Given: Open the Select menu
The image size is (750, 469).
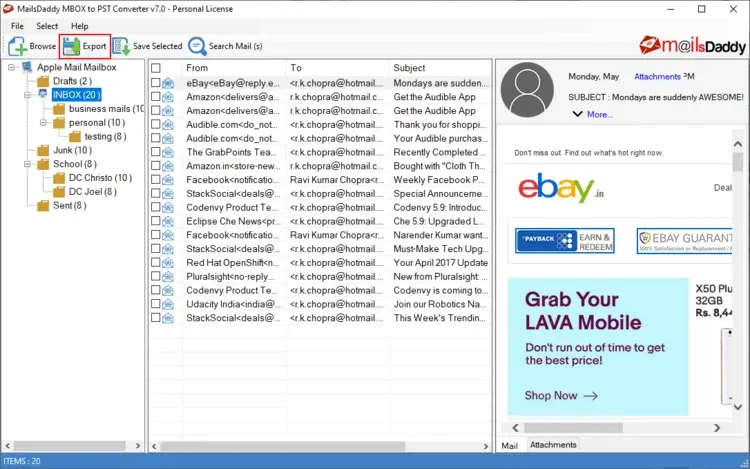Looking at the screenshot, I should (47, 26).
